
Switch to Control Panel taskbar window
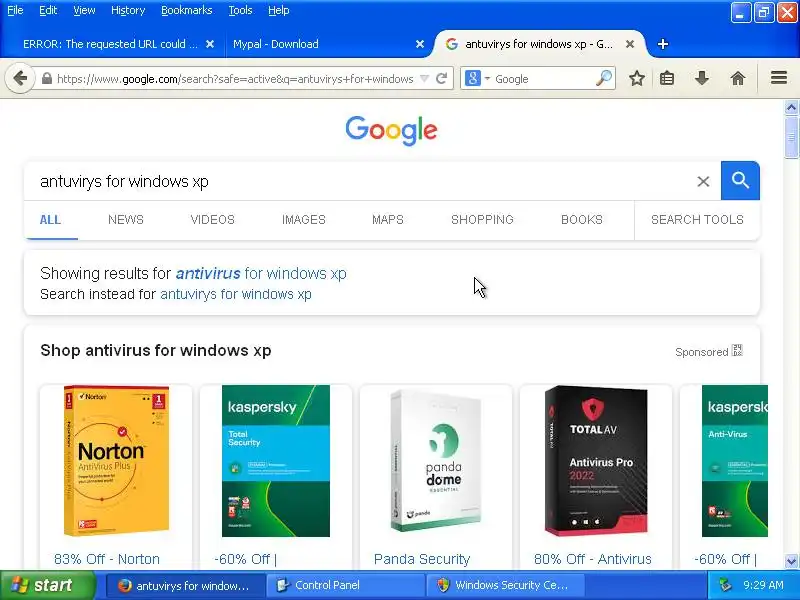coord(347,585)
